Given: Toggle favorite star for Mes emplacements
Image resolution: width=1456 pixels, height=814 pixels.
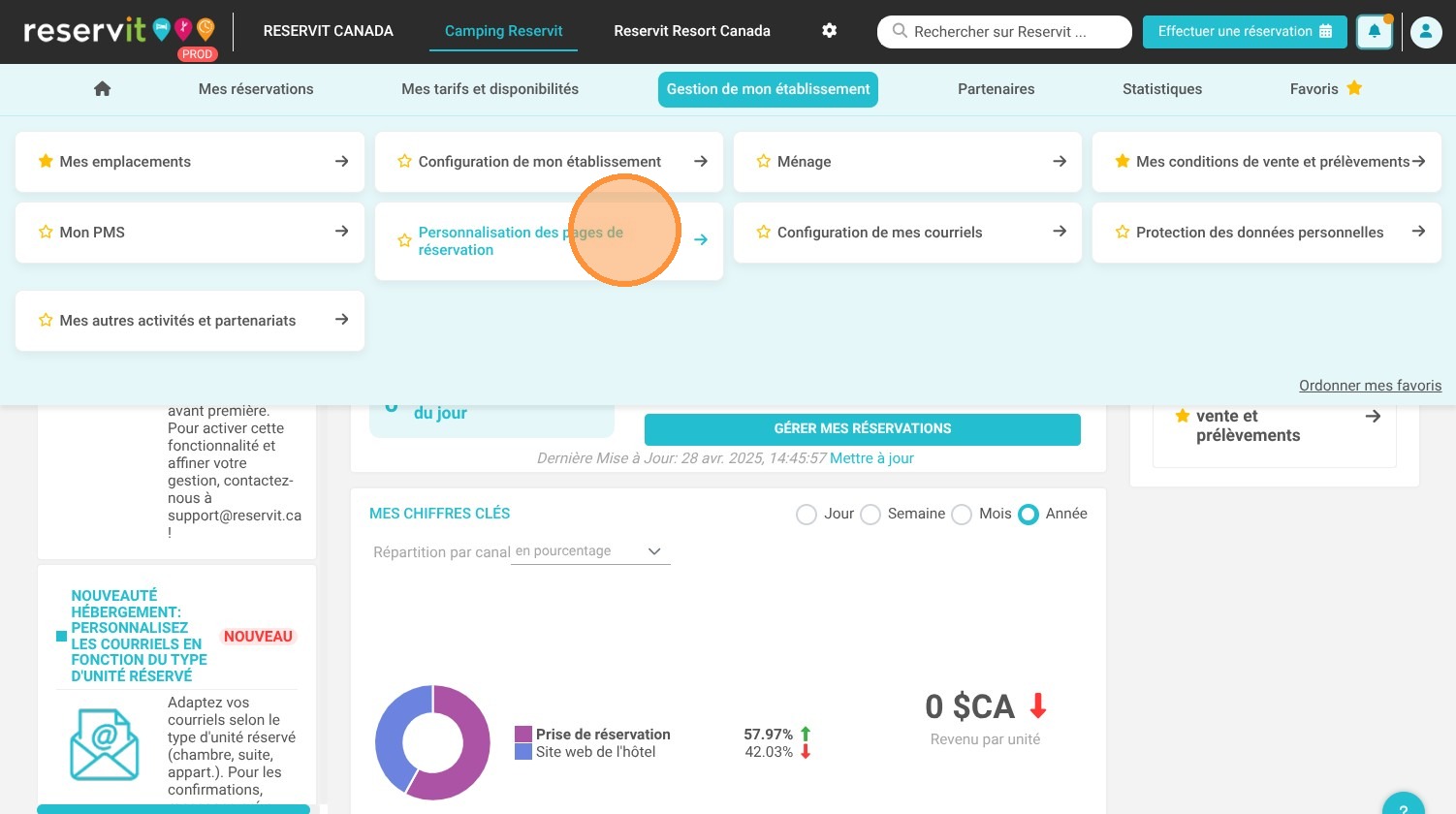Looking at the screenshot, I should click(x=46, y=161).
